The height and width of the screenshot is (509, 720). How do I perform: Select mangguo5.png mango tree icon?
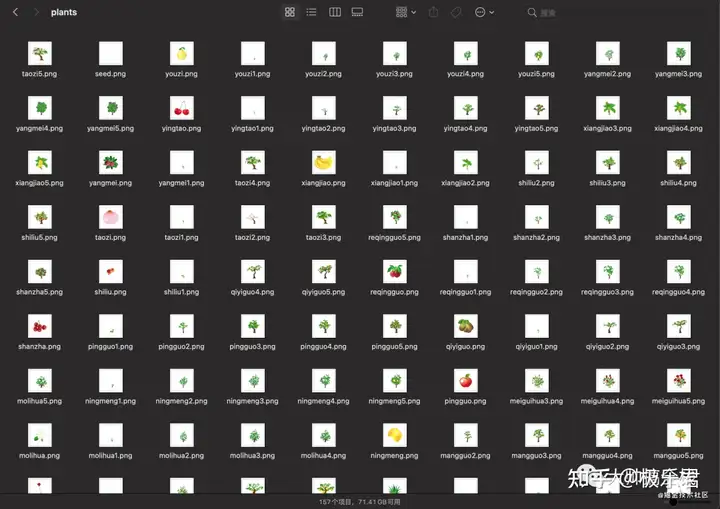[679, 435]
